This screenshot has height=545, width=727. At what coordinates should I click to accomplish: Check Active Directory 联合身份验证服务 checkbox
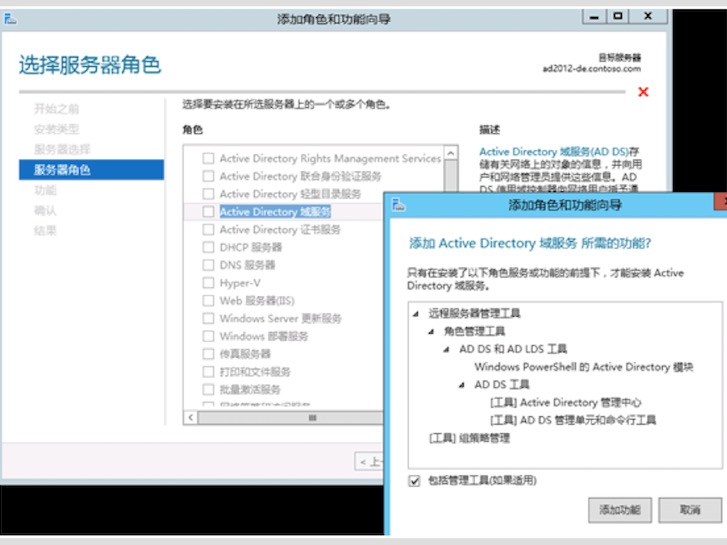pyautogui.click(x=208, y=176)
